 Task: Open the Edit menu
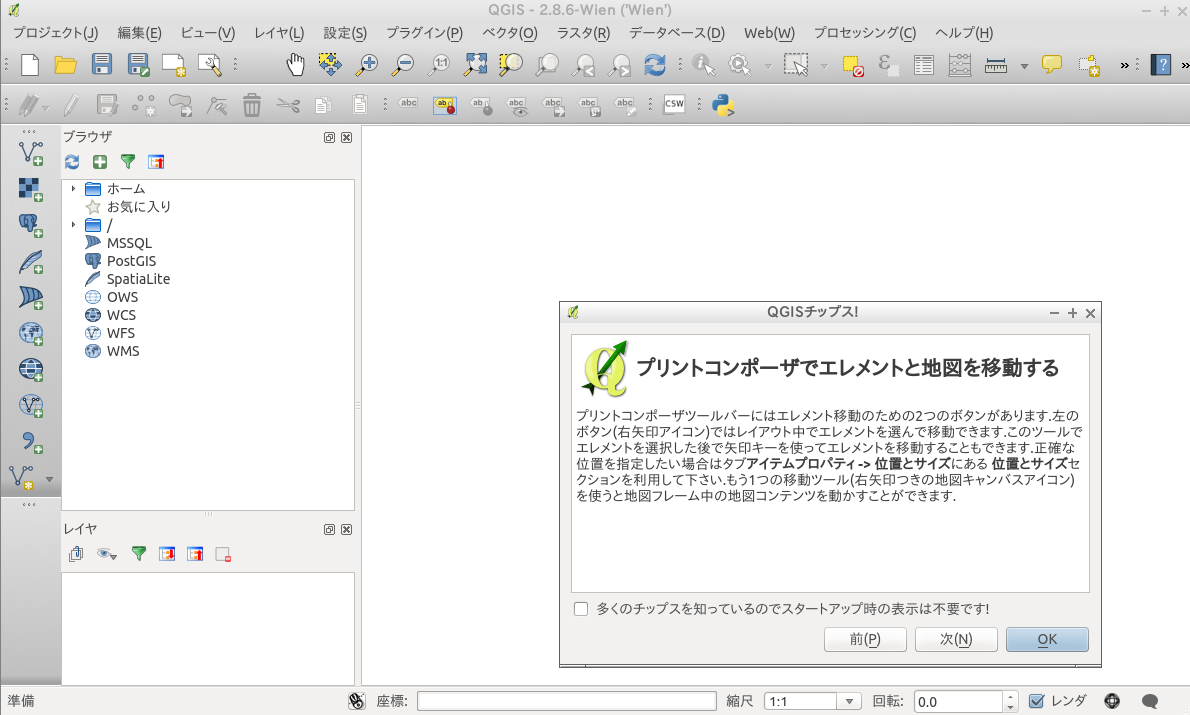click(139, 33)
